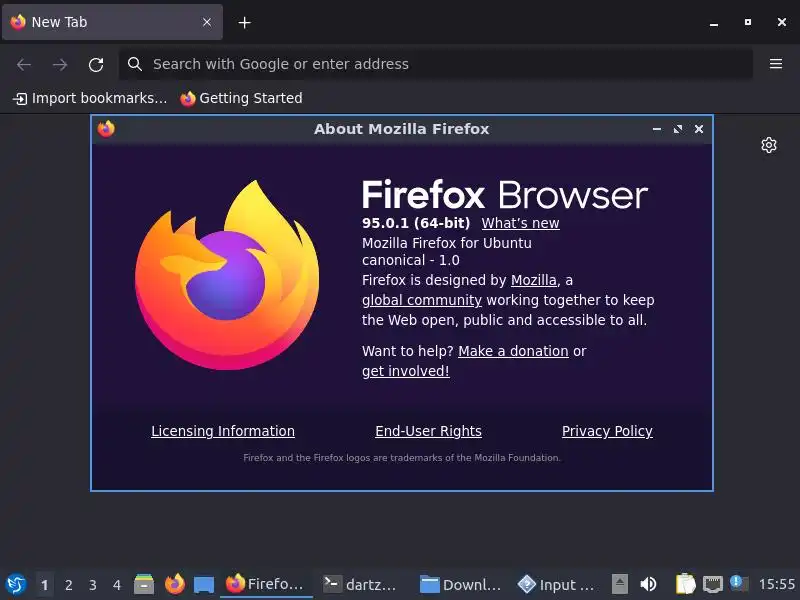Open the Firefox hamburger application menu
The image size is (800, 600).
776,64
